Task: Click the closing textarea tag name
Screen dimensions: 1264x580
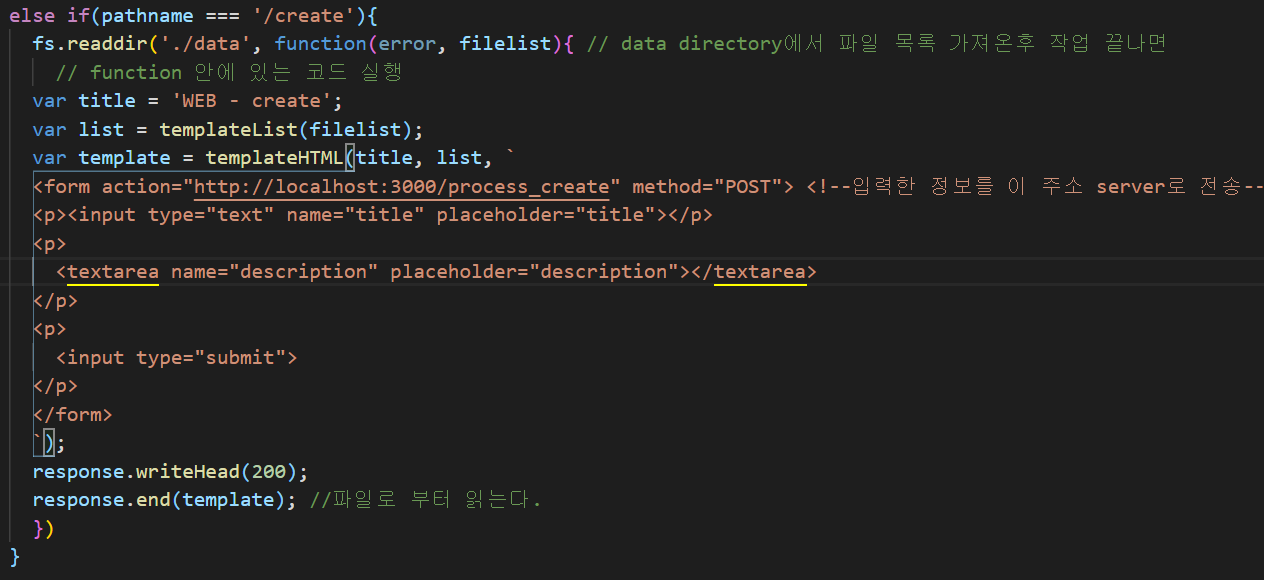Action: 760,271
